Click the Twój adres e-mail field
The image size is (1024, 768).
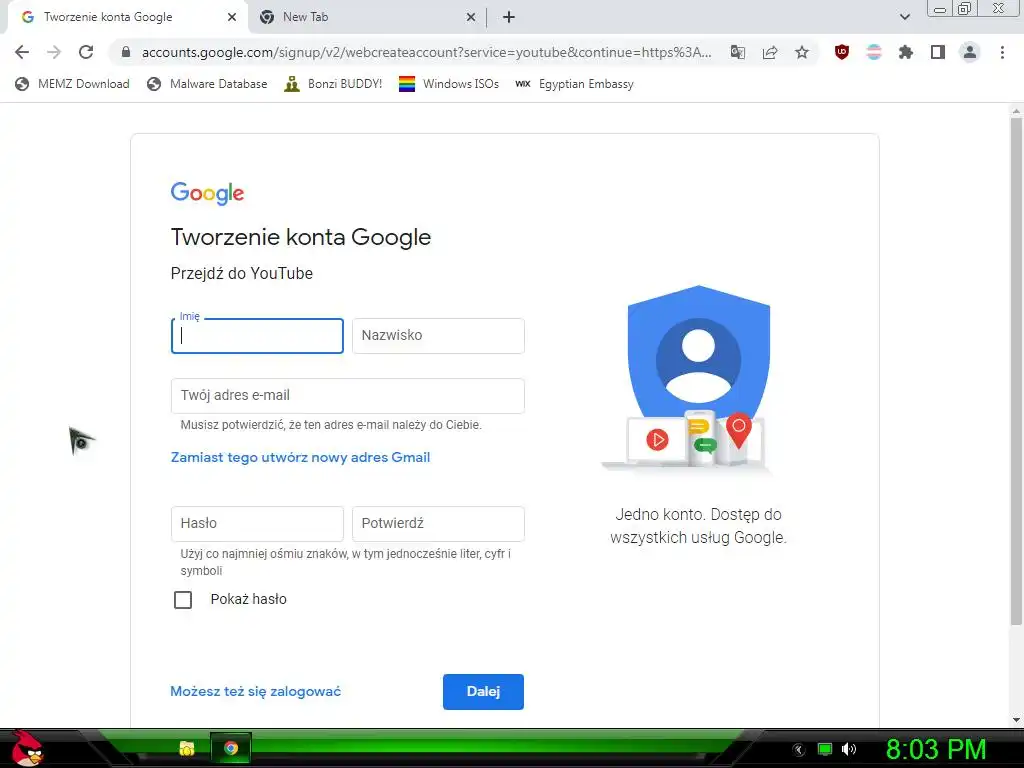(347, 396)
